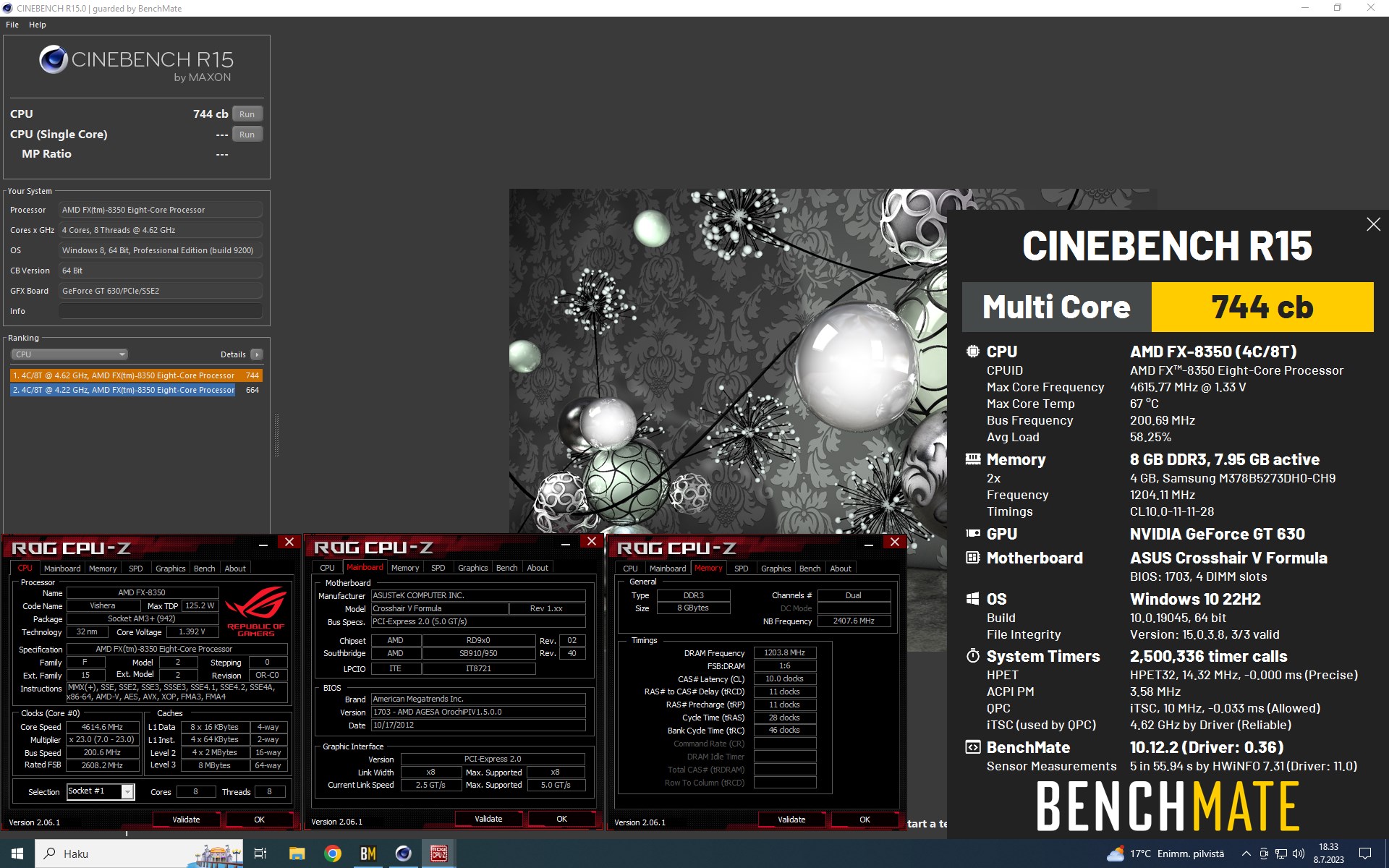The width and height of the screenshot is (1389, 868).
Task: Click the Info input field
Action: 161,311
